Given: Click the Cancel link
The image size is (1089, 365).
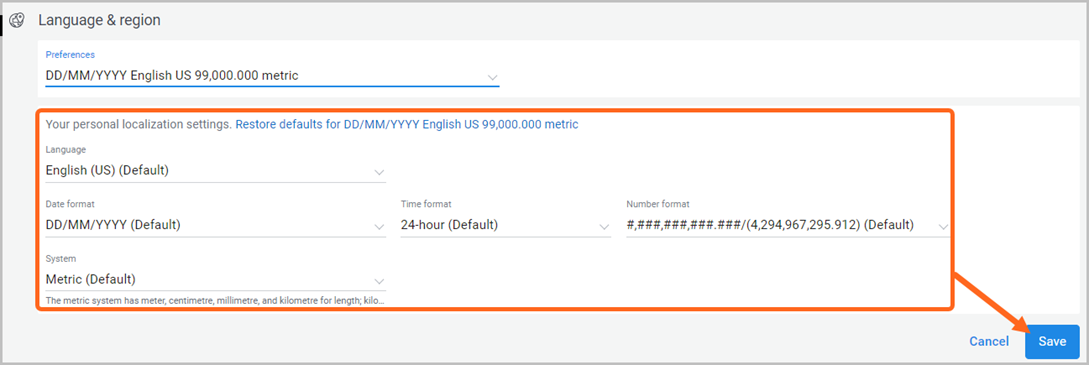Looking at the screenshot, I should pyautogui.click(x=989, y=341).
